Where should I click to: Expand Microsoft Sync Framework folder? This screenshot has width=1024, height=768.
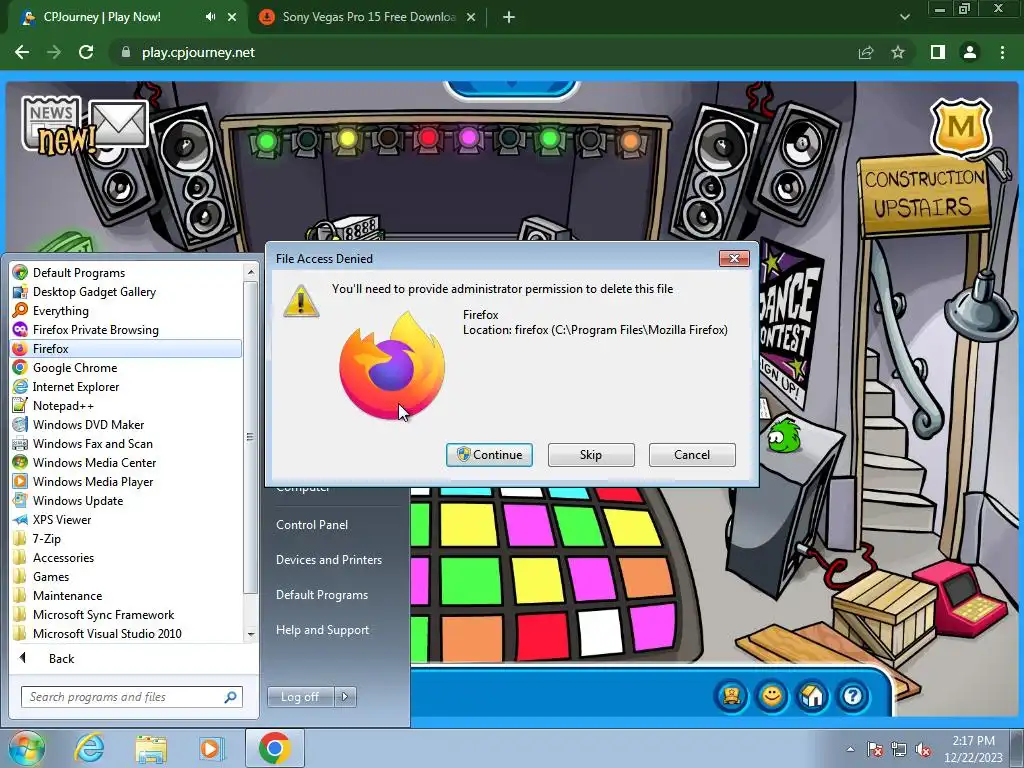click(103, 614)
